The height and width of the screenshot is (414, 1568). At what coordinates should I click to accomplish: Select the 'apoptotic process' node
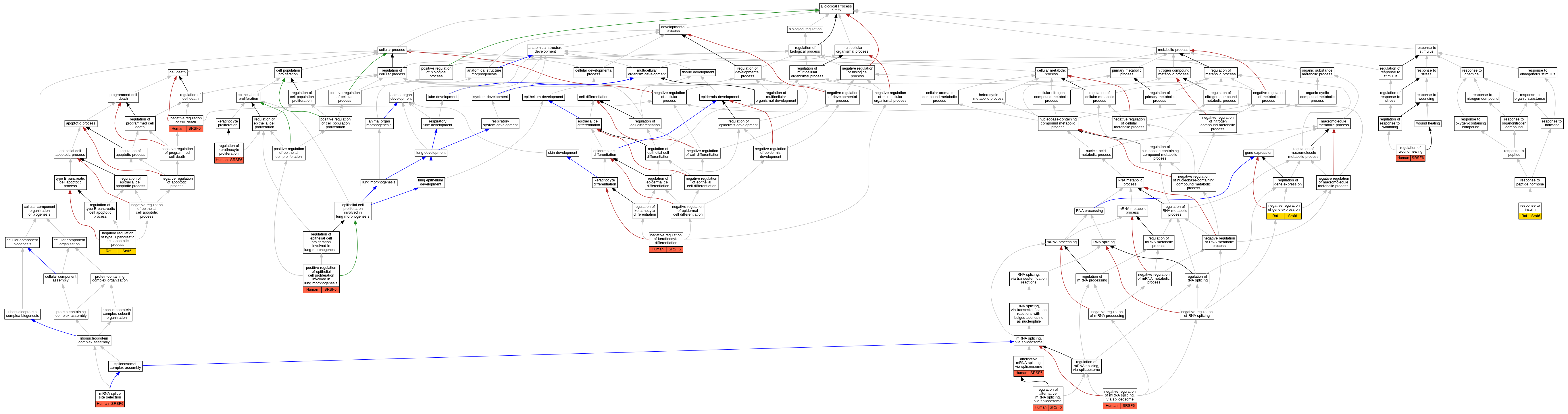click(81, 123)
